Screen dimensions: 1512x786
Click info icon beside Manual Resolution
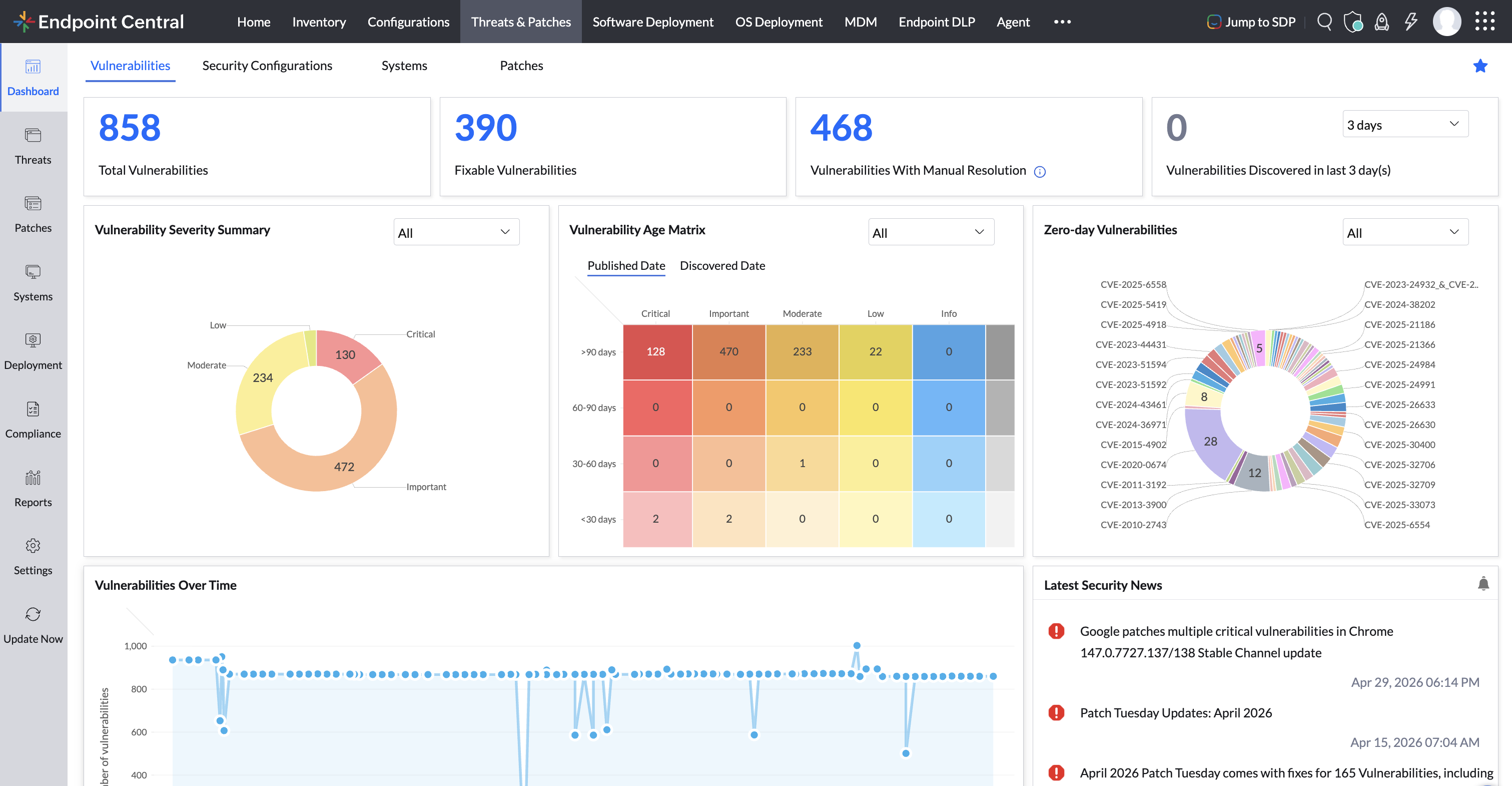[1040, 172]
